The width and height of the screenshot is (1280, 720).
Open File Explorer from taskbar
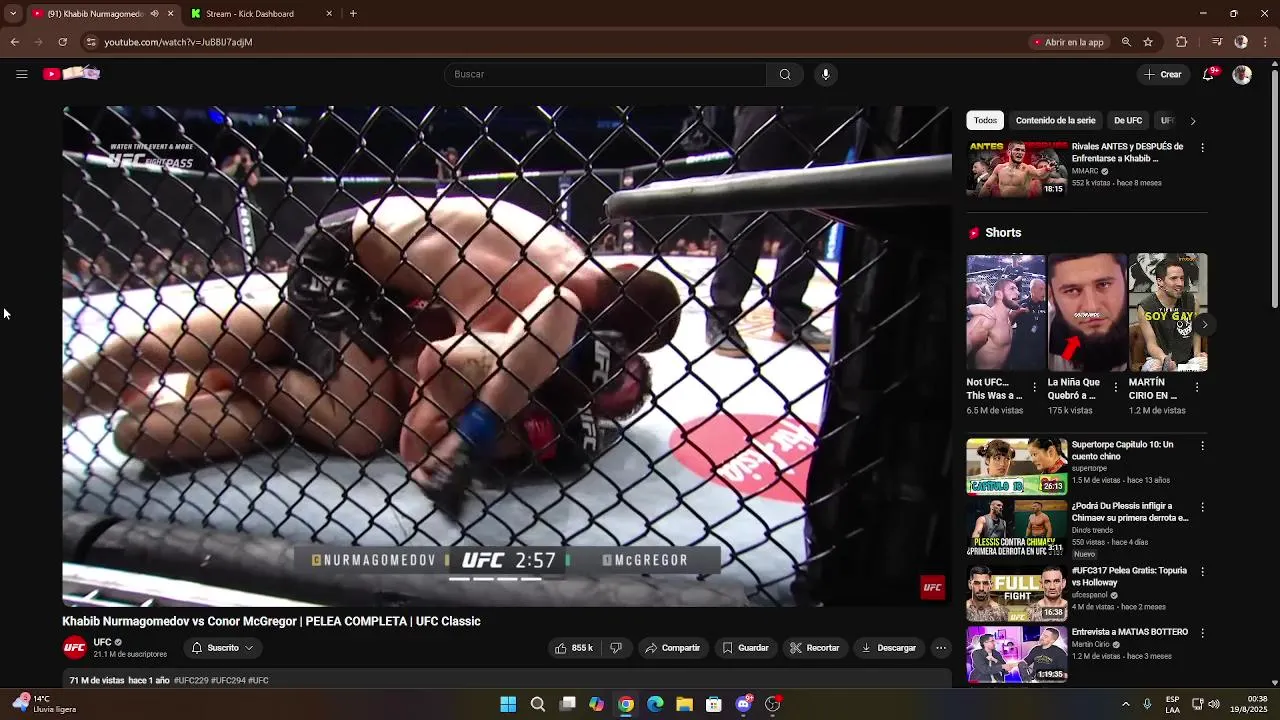point(684,704)
